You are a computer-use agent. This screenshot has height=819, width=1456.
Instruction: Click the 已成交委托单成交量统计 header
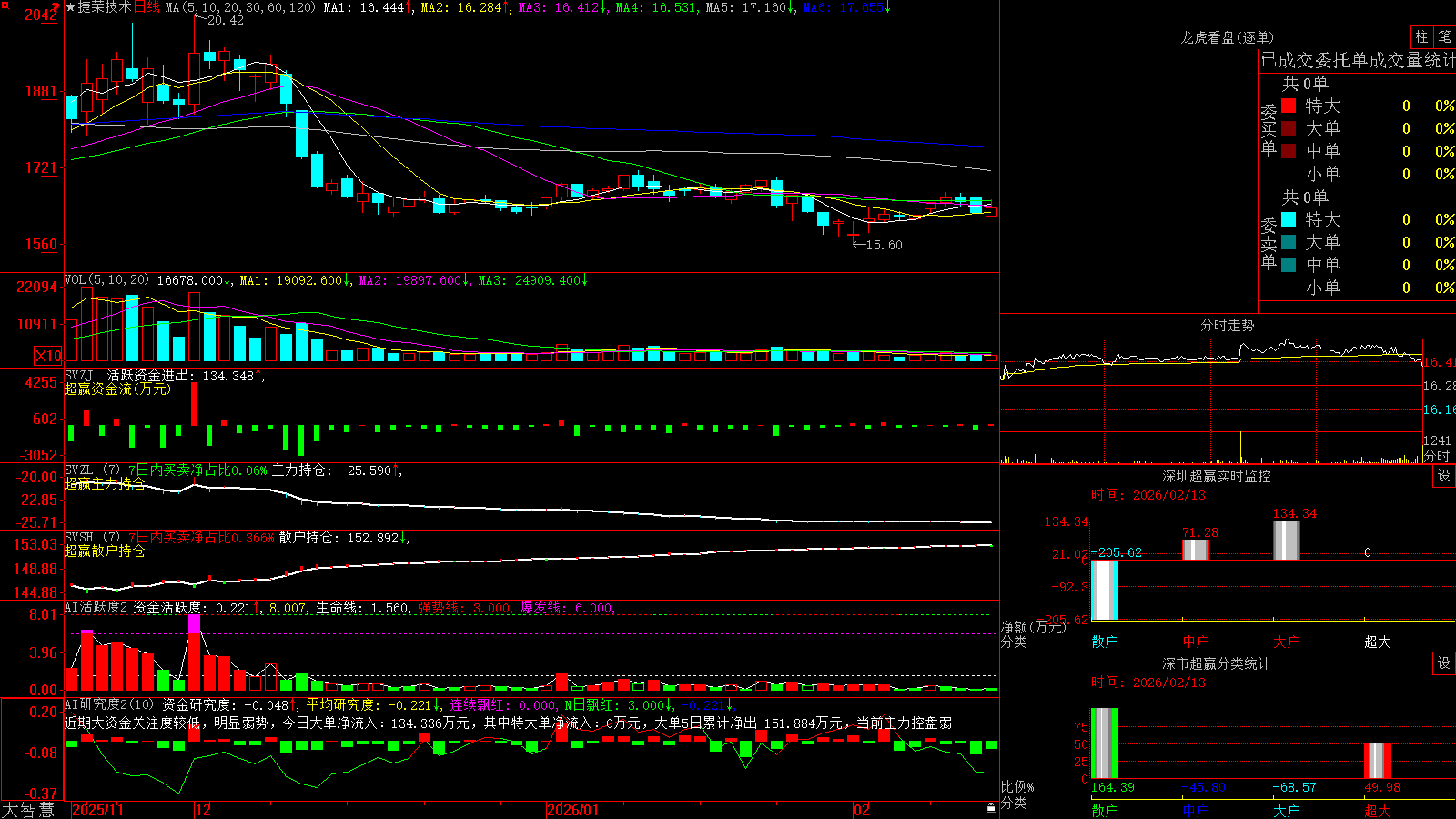tap(1358, 60)
